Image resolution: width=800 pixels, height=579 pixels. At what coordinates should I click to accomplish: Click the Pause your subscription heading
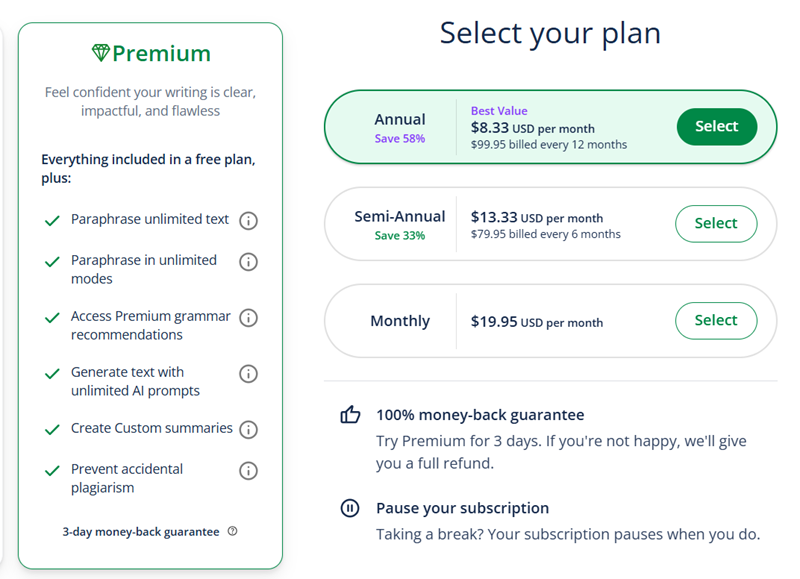click(462, 508)
